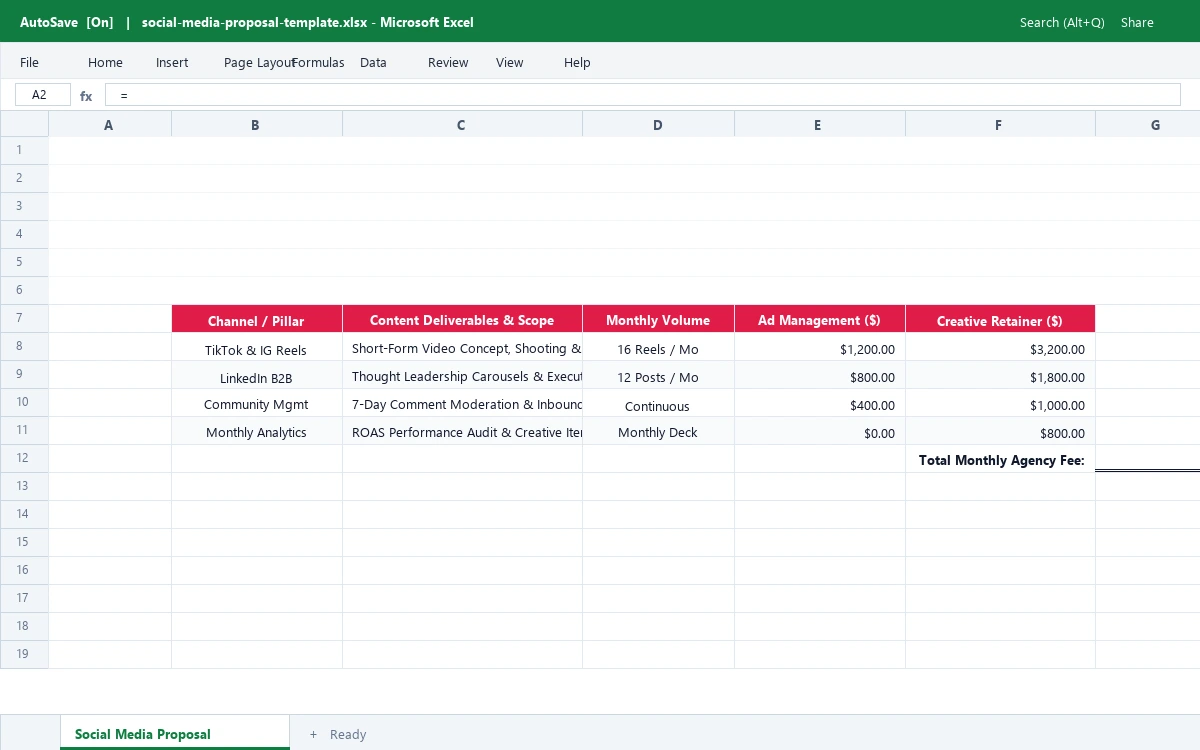Select the 'Monthly Deck' cell

659,431
